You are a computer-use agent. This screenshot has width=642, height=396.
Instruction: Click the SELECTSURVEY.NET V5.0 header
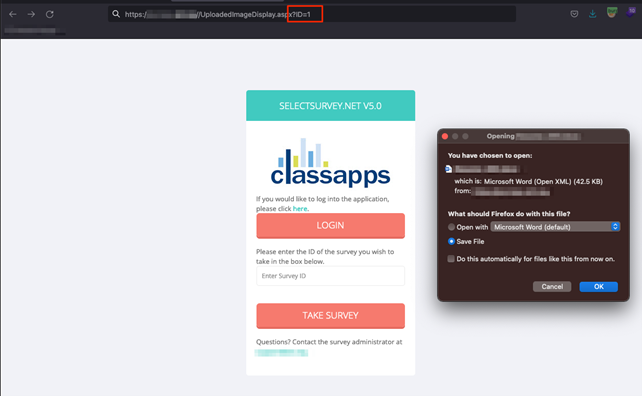click(330, 106)
